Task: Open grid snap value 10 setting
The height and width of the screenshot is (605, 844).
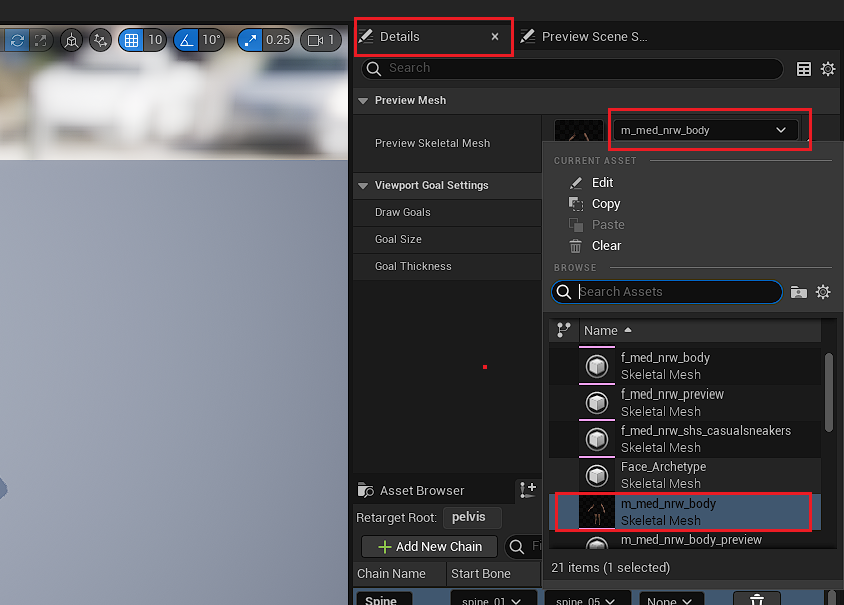Action: pyautogui.click(x=155, y=40)
